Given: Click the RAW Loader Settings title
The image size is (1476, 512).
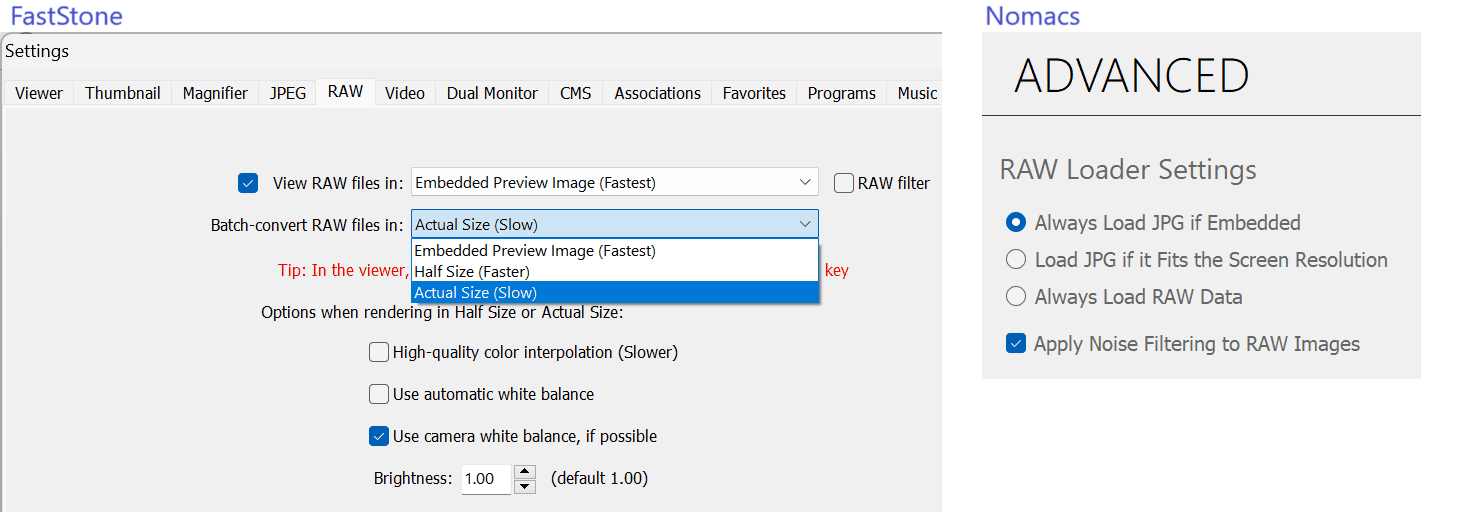Looking at the screenshot, I should 1128,170.
